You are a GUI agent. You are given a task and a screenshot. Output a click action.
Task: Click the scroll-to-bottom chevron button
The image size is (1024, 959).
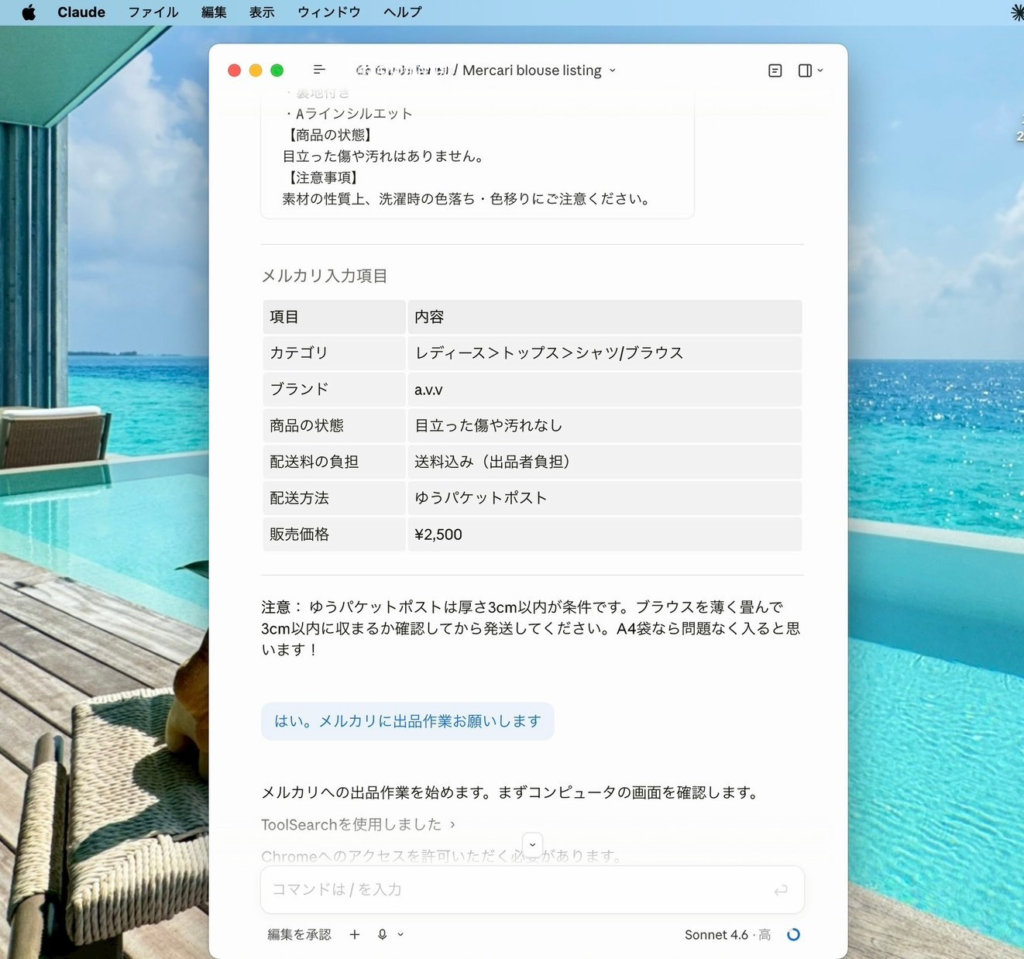point(532,844)
